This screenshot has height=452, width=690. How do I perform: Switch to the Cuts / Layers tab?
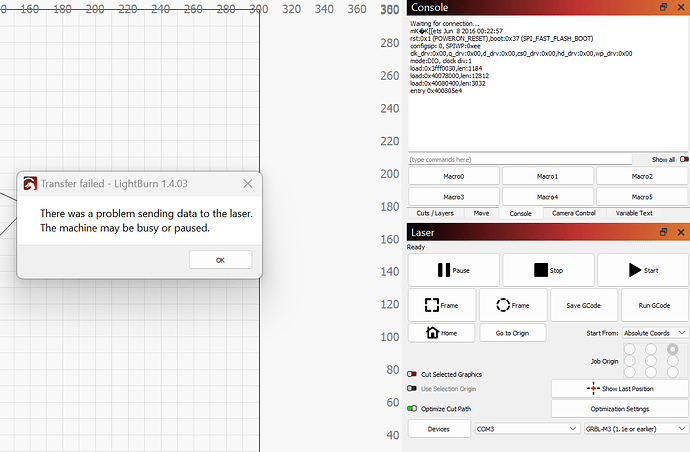[x=437, y=213]
